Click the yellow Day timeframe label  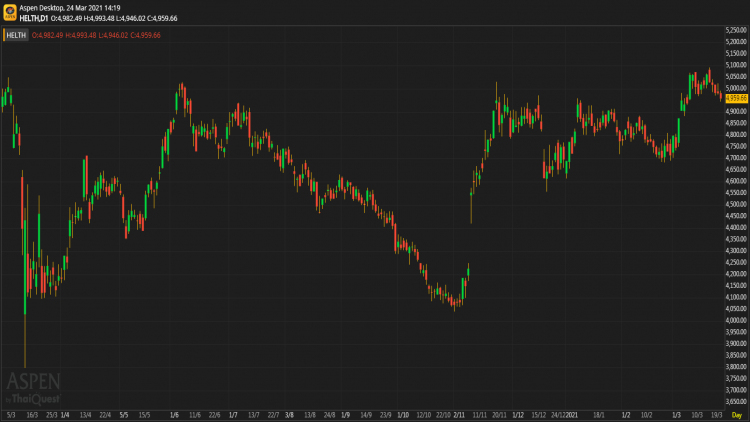pos(737,415)
